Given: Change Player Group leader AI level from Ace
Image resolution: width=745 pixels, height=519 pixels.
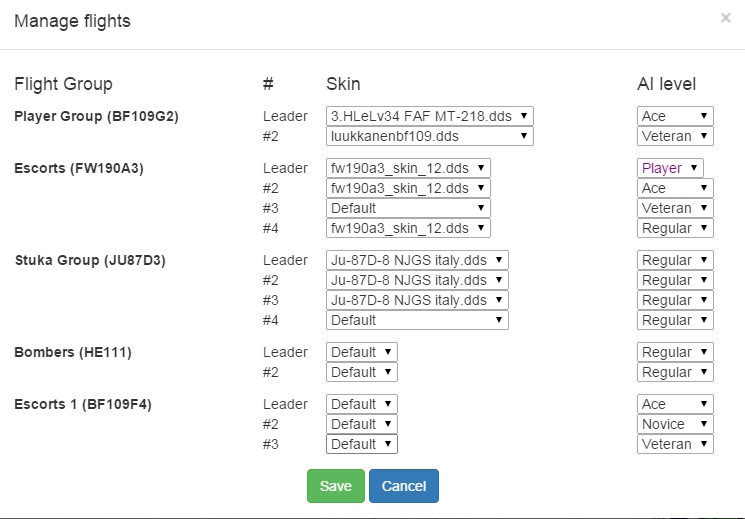Looking at the screenshot, I should pyautogui.click(x=675, y=116).
